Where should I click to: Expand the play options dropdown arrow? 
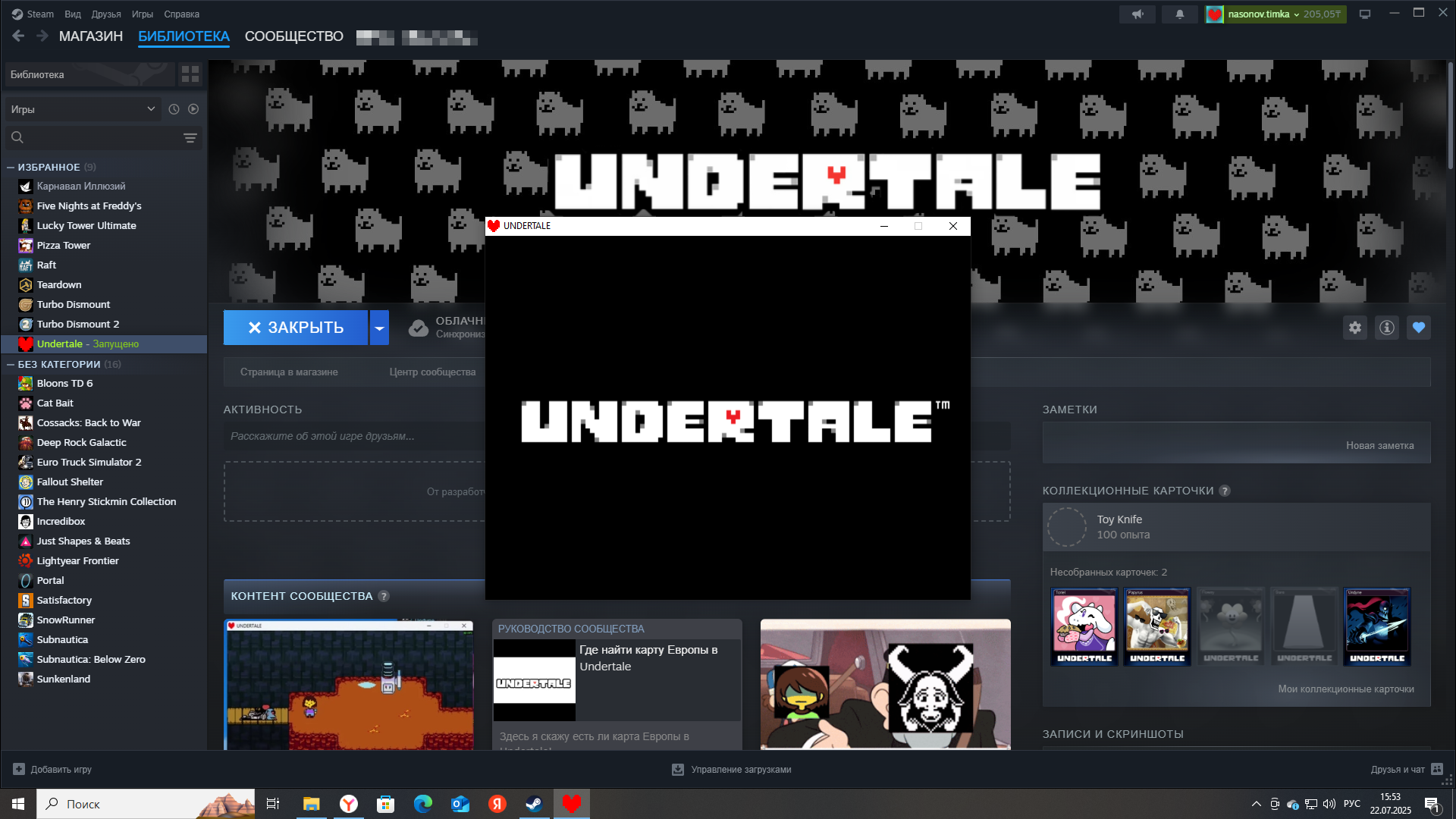[x=379, y=328]
